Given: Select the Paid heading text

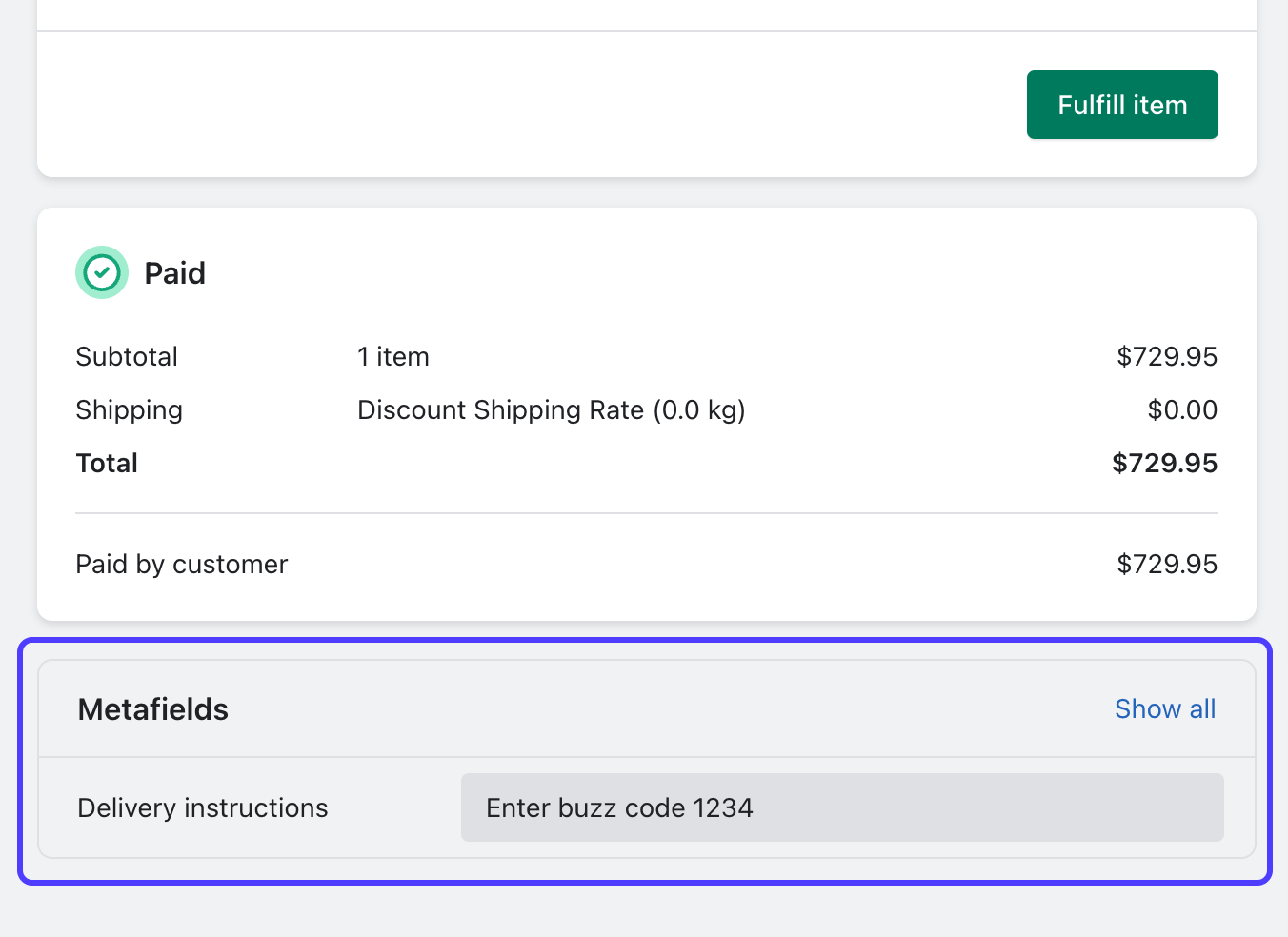Looking at the screenshot, I should (175, 273).
